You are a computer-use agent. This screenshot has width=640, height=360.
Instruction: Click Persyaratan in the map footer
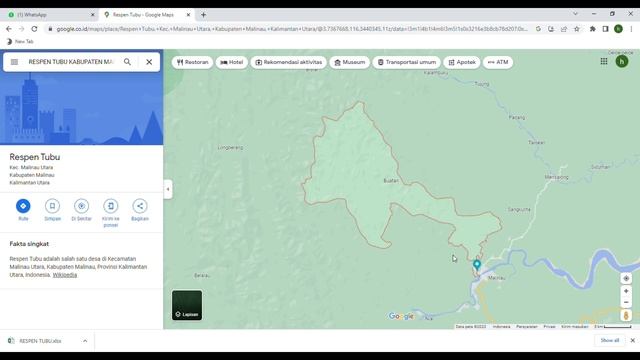pyautogui.click(x=527, y=327)
